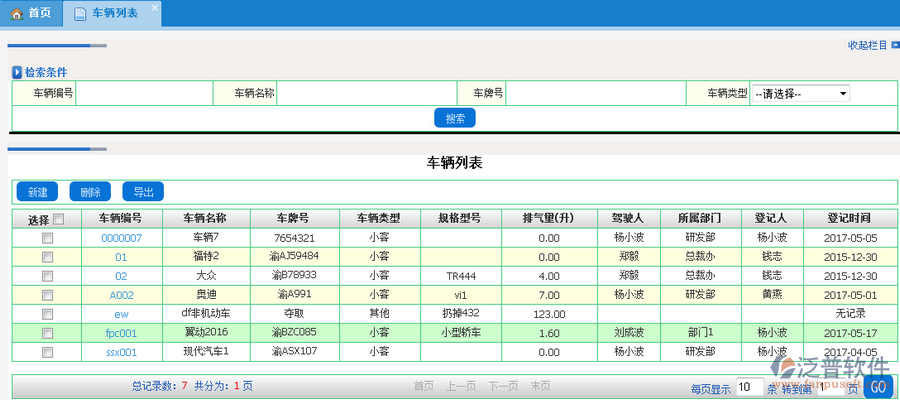Open vehicle link ssx001
The image size is (900, 400).
(x=121, y=352)
